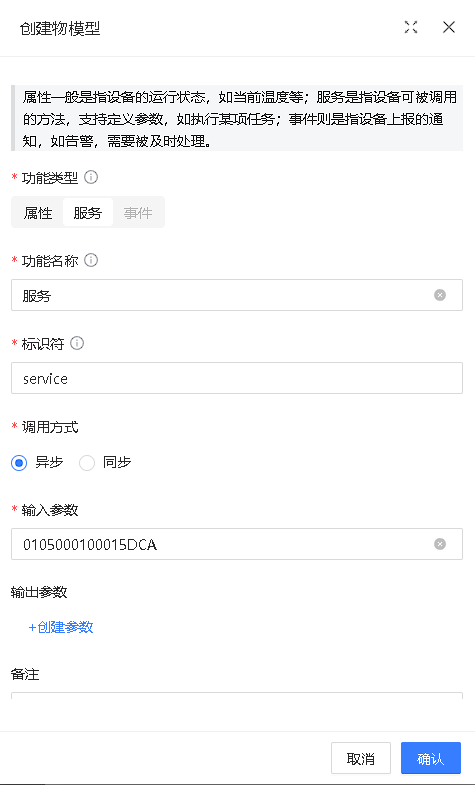
Task: Clear the 功能名称 field with its clear icon
Action: tap(440, 295)
